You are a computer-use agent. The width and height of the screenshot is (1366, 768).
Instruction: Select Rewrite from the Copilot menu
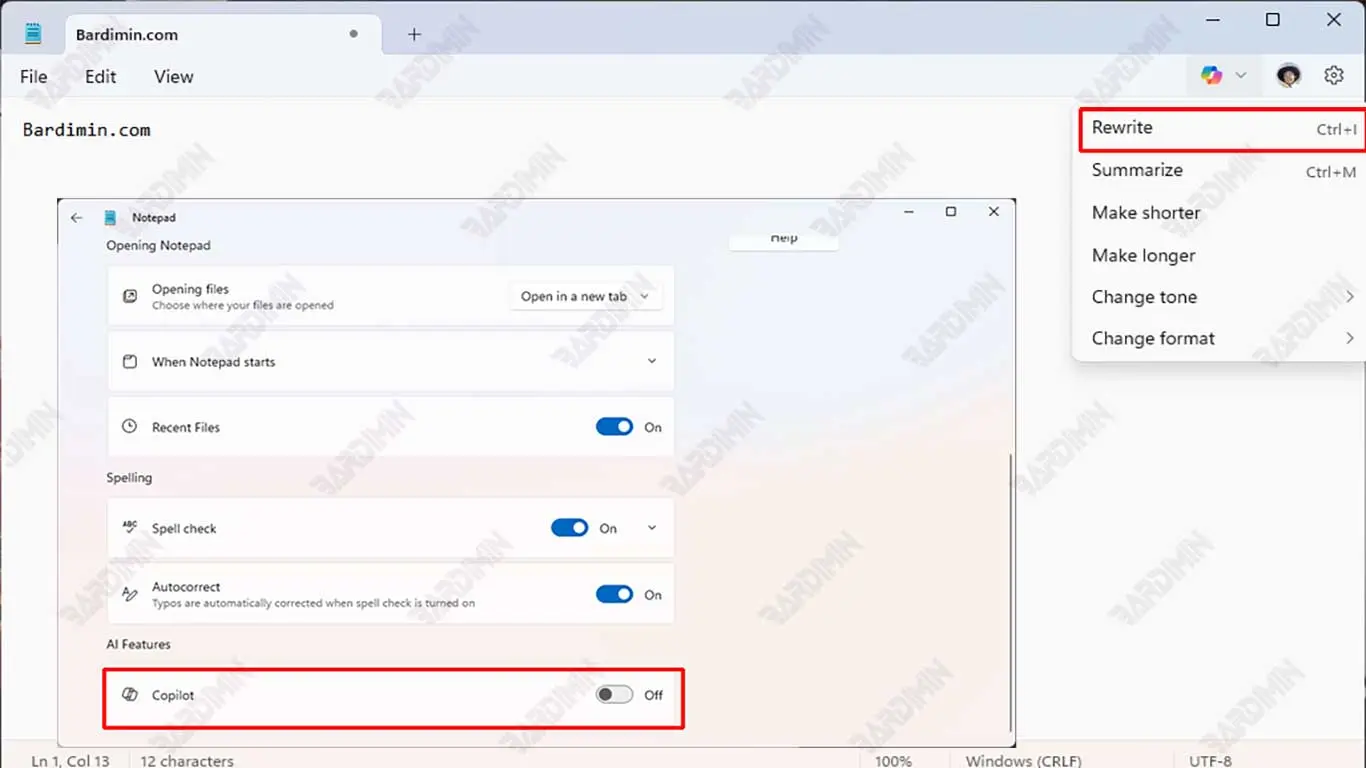click(x=1122, y=128)
